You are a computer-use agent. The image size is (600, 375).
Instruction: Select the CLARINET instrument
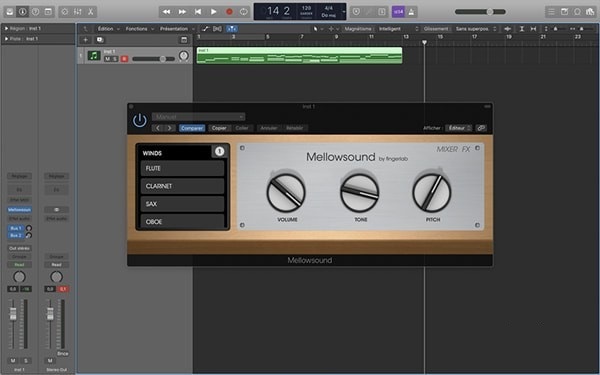point(182,186)
